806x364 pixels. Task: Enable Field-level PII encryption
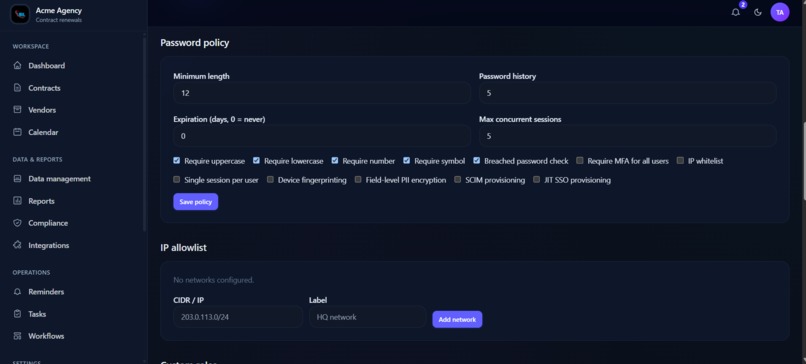[358, 180]
